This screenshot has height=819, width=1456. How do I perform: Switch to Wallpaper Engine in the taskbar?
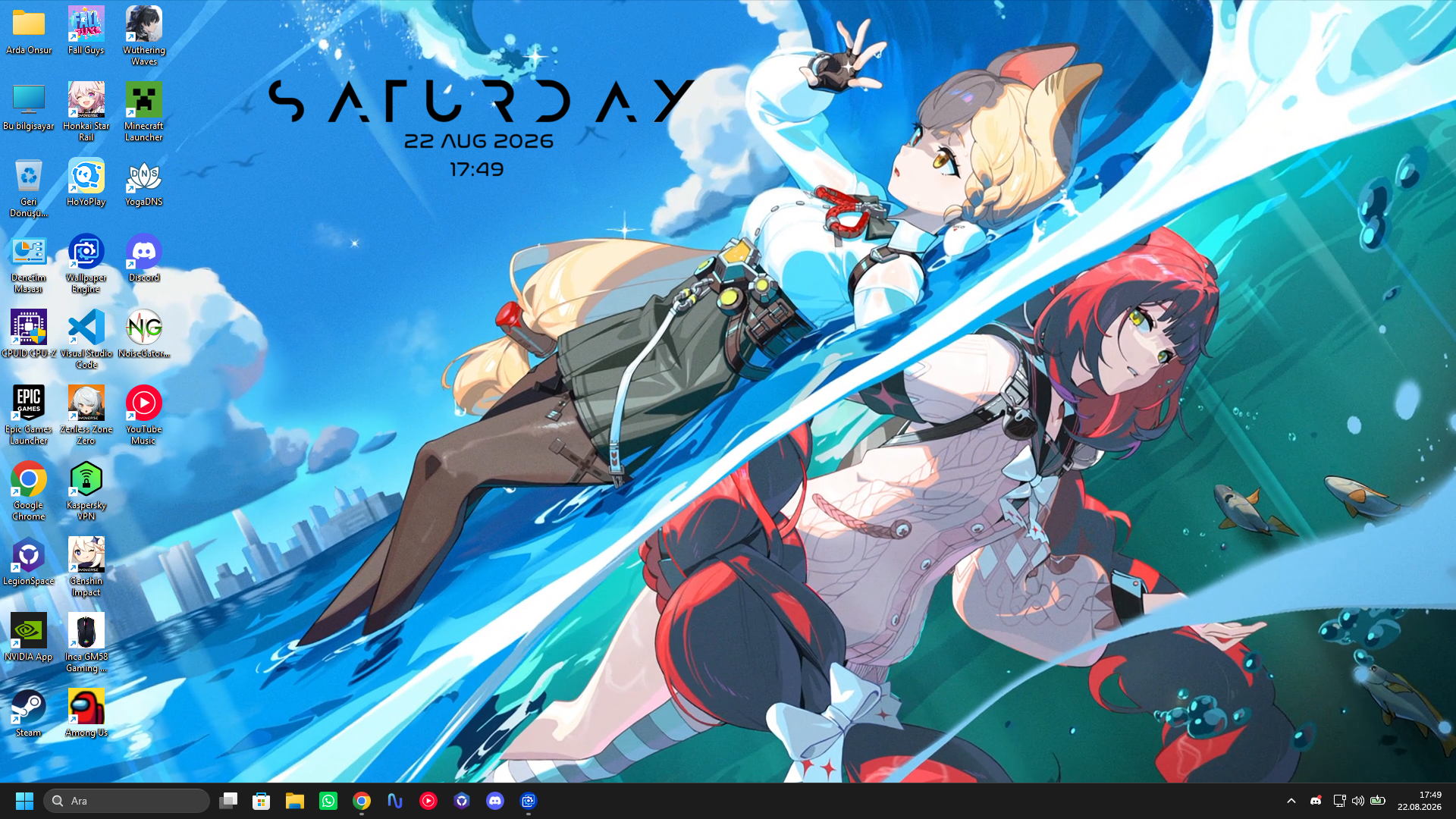coord(529,801)
